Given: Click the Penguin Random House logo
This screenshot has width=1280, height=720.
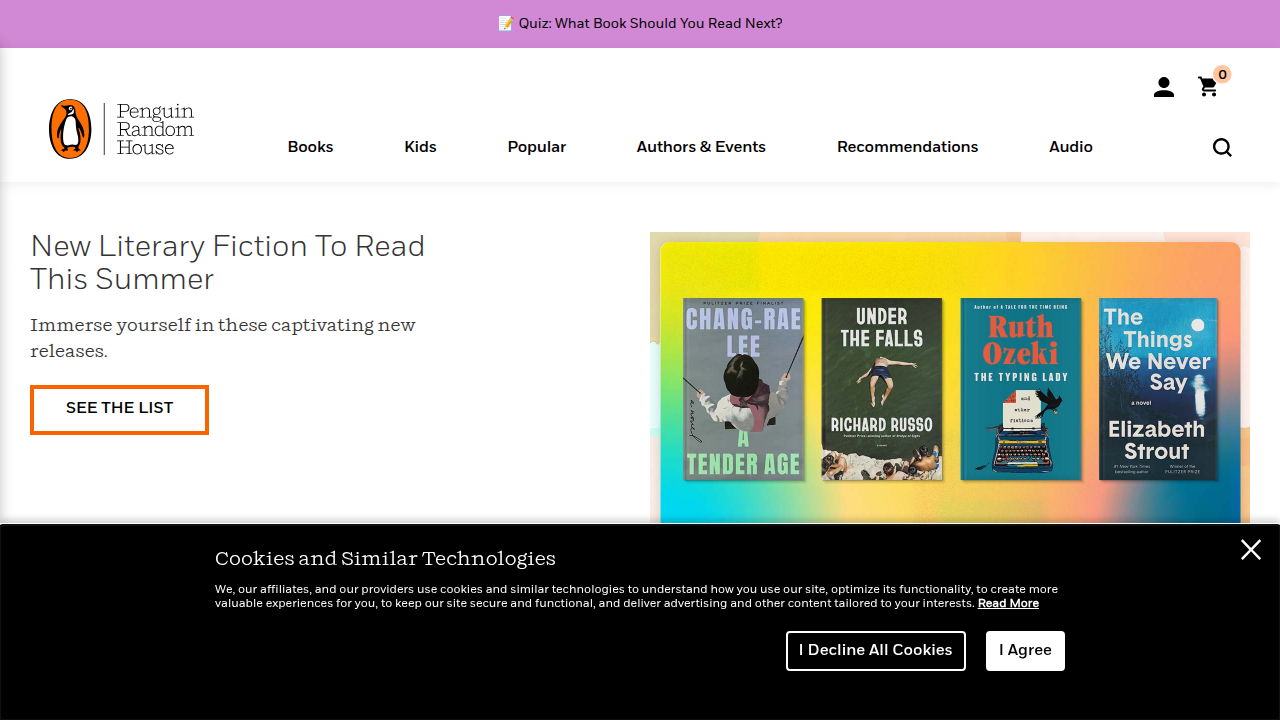Looking at the screenshot, I should pos(121,129).
